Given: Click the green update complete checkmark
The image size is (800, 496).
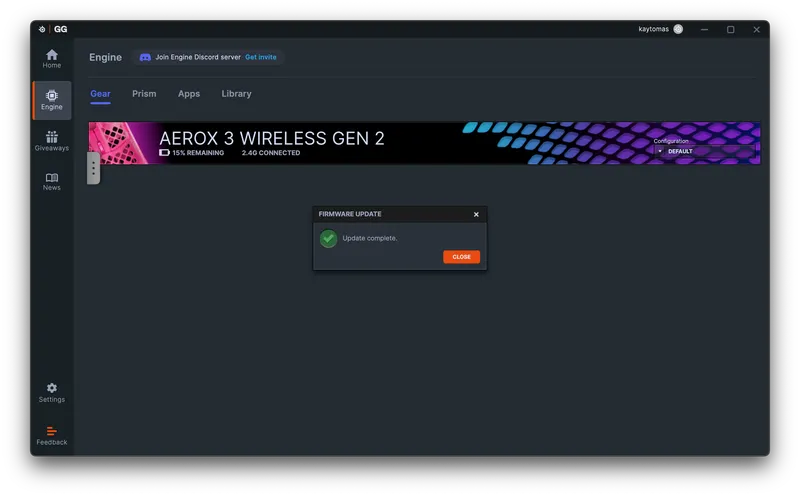Looking at the screenshot, I should point(328,238).
